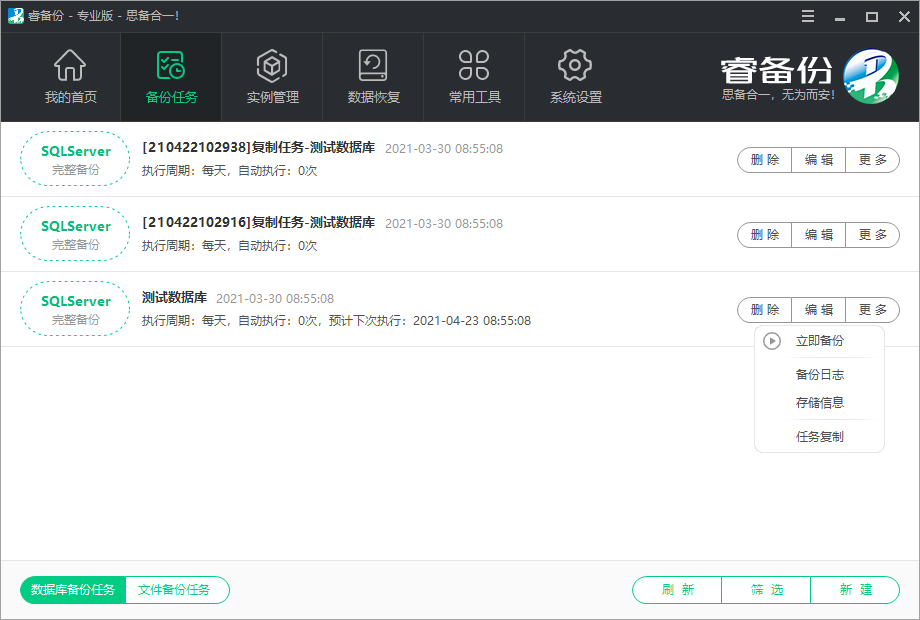The height and width of the screenshot is (620, 920).
Task: Collapse 更多 menu of the 测试数据库 task
Action: [x=872, y=310]
